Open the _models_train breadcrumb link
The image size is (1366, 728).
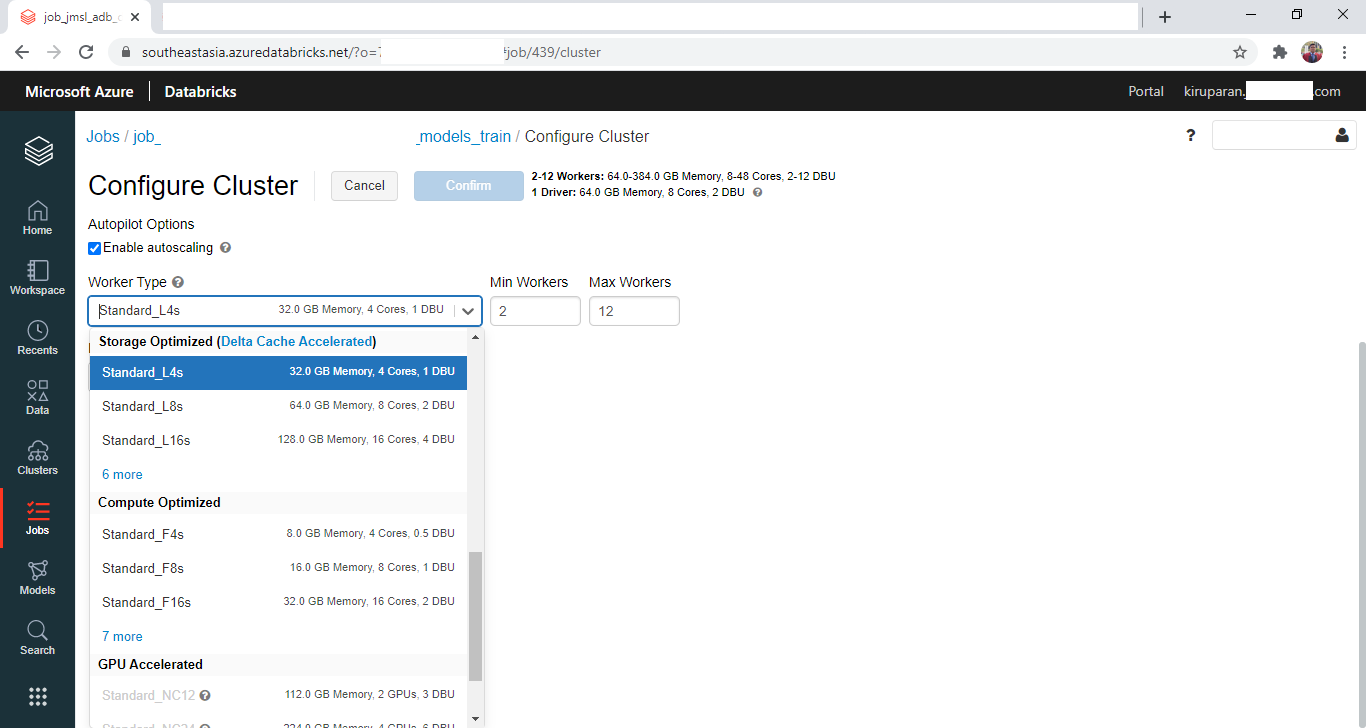tap(464, 137)
